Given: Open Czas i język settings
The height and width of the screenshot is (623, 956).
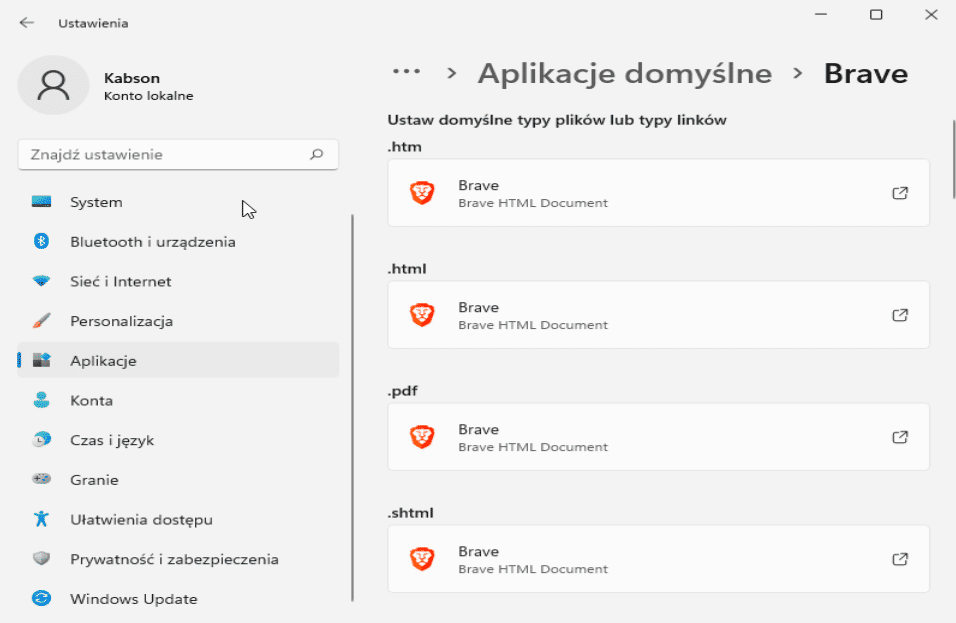Looking at the screenshot, I should coord(178,440).
